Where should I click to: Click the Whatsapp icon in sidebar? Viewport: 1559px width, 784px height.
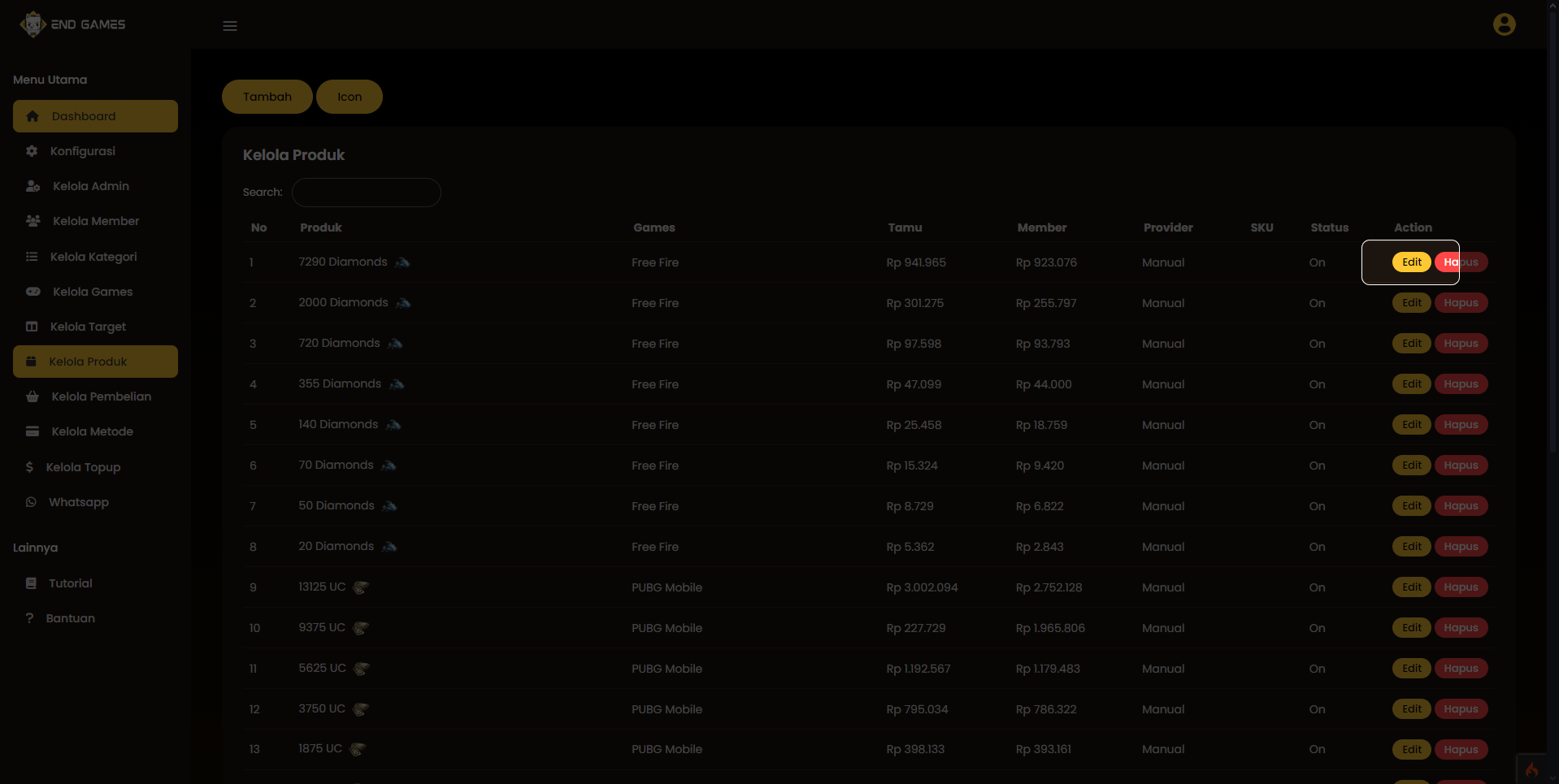pyautogui.click(x=31, y=502)
